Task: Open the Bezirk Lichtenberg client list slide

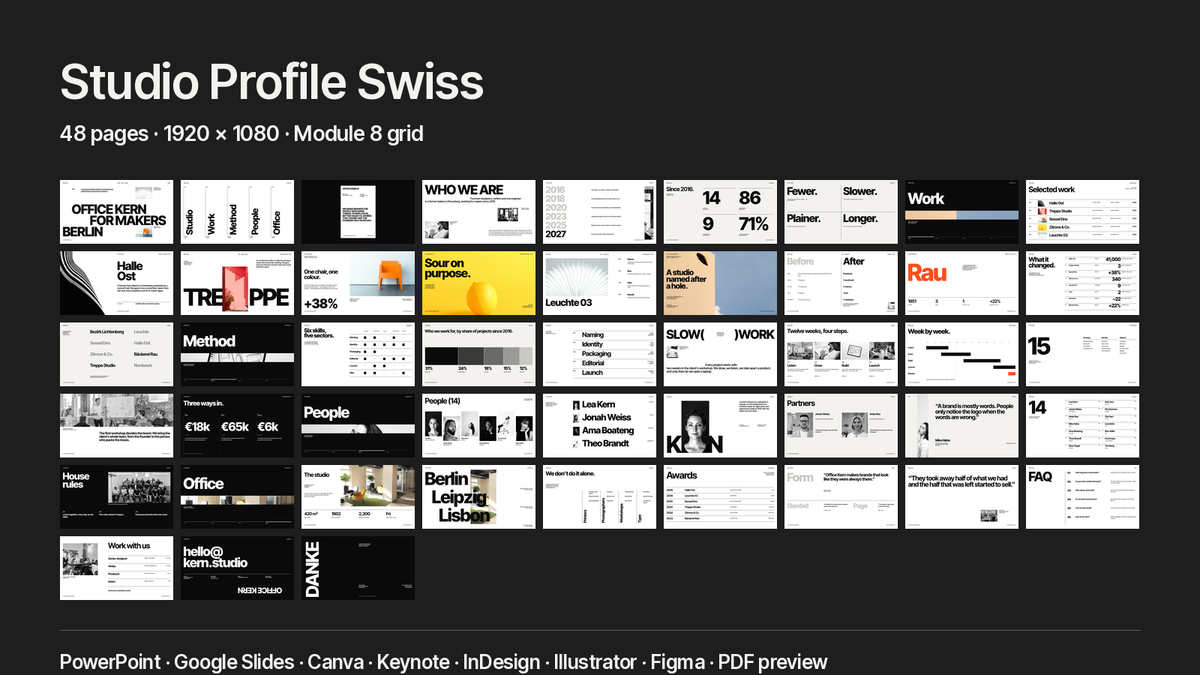Action: (x=116, y=354)
